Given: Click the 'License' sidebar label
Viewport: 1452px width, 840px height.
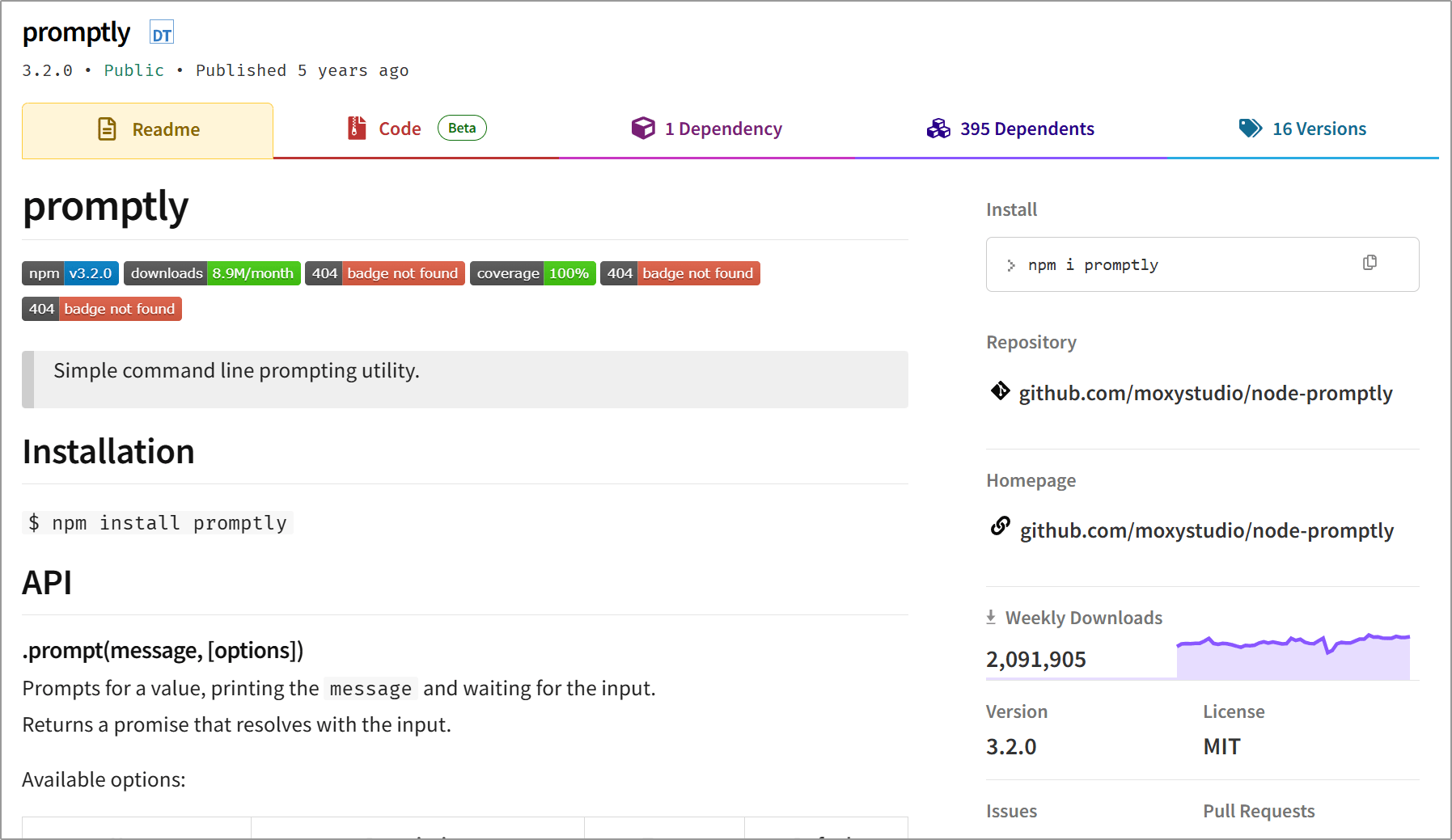Looking at the screenshot, I should click(x=1234, y=711).
